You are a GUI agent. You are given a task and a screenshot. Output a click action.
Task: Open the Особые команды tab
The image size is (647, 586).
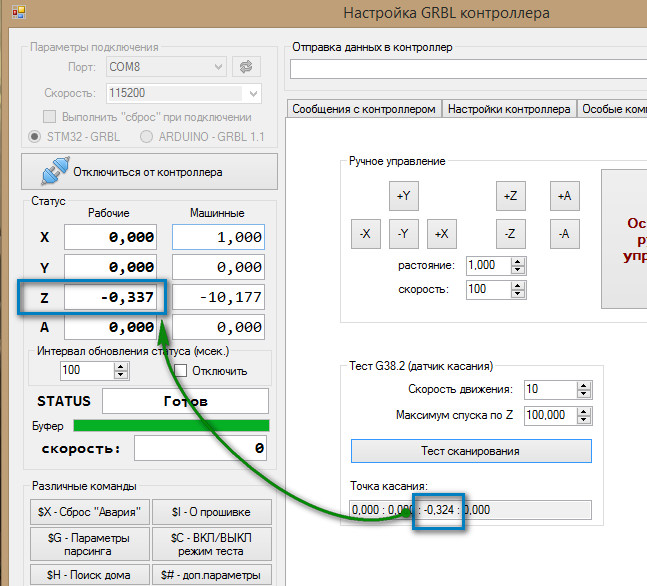612,109
